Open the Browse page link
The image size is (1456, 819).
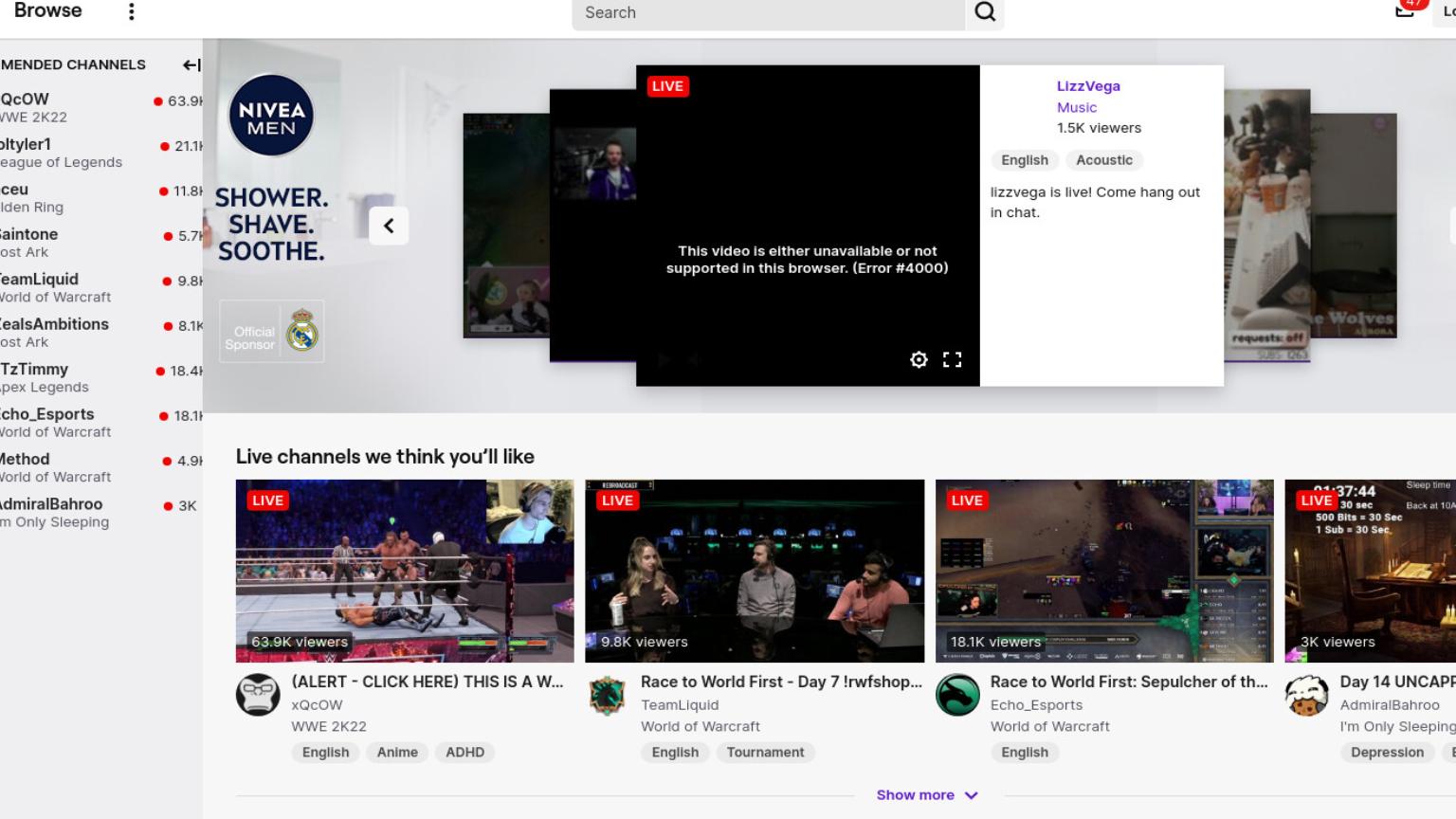[47, 10]
